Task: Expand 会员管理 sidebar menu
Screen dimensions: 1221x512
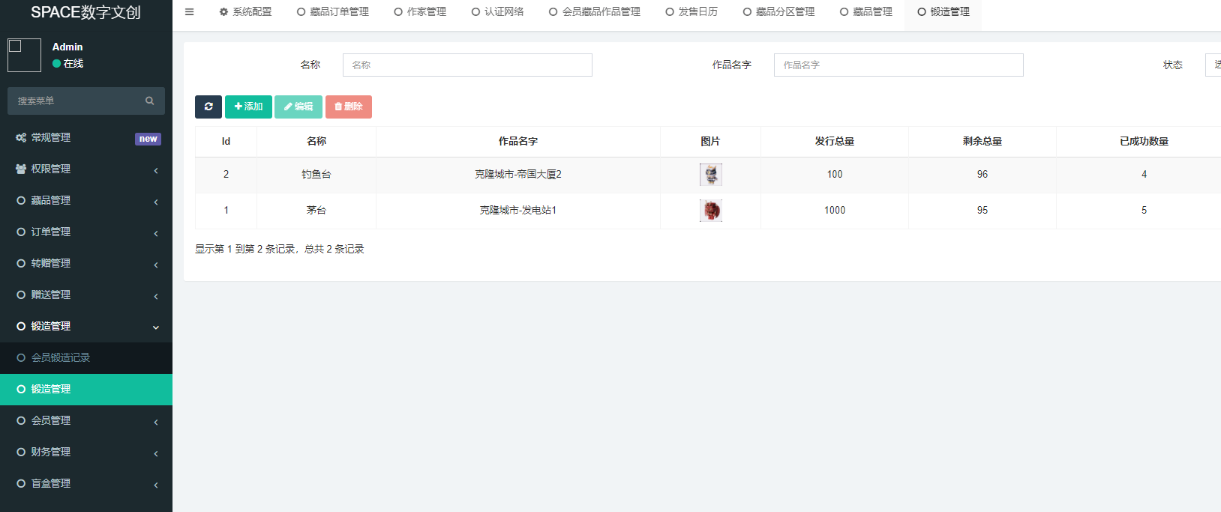Action: click(86, 421)
